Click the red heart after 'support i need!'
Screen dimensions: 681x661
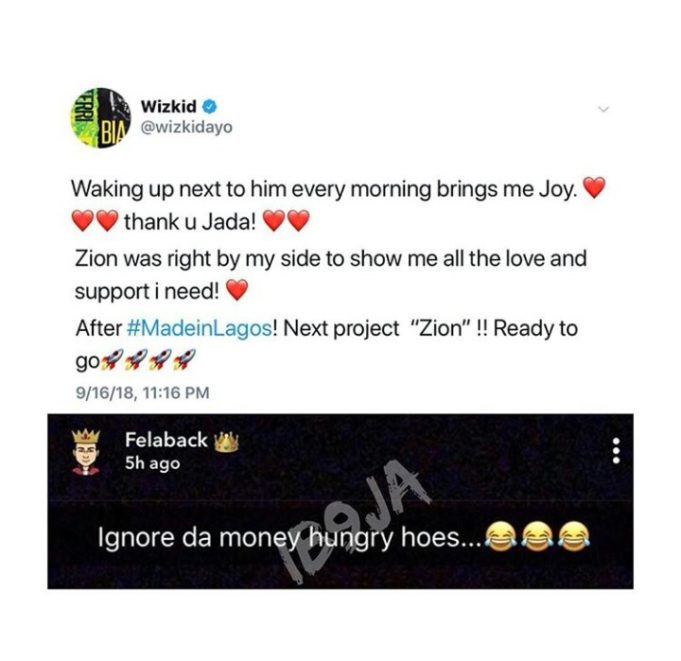click(x=237, y=290)
